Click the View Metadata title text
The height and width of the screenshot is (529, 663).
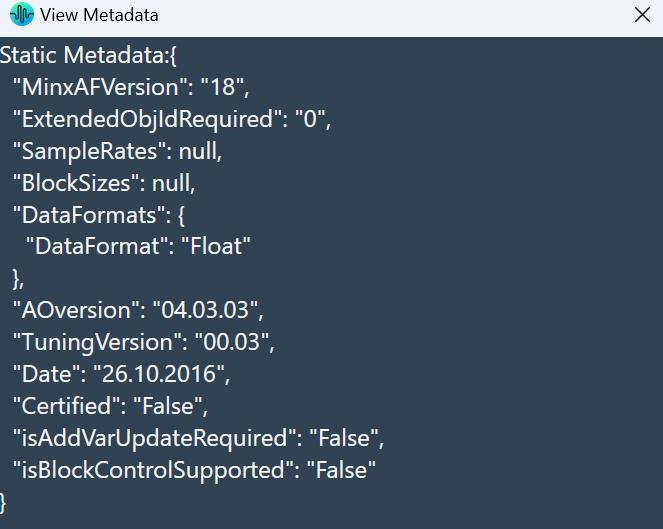pyautogui.click(x=99, y=15)
